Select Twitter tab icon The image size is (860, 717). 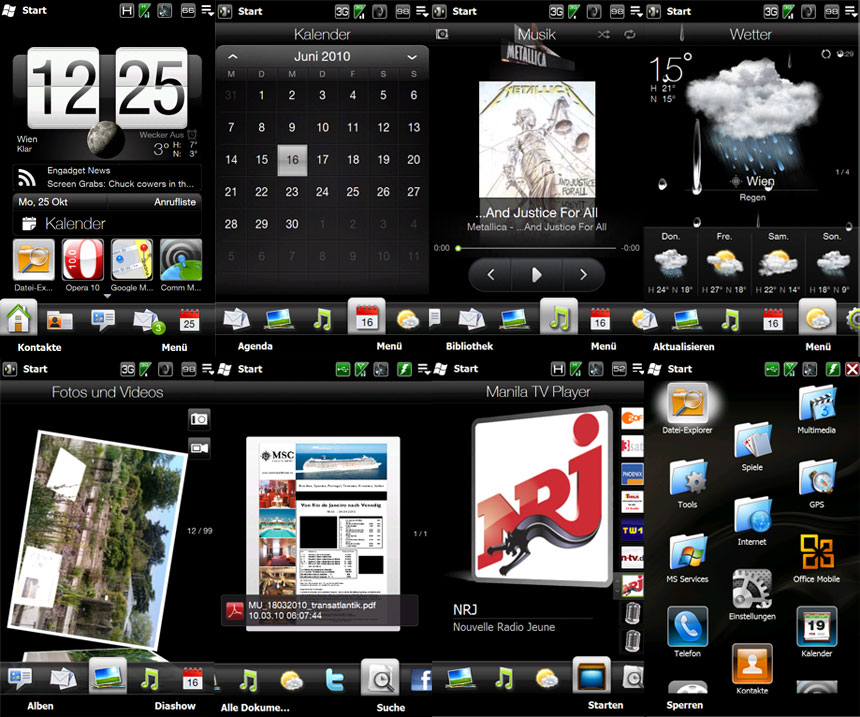pyautogui.click(x=334, y=680)
